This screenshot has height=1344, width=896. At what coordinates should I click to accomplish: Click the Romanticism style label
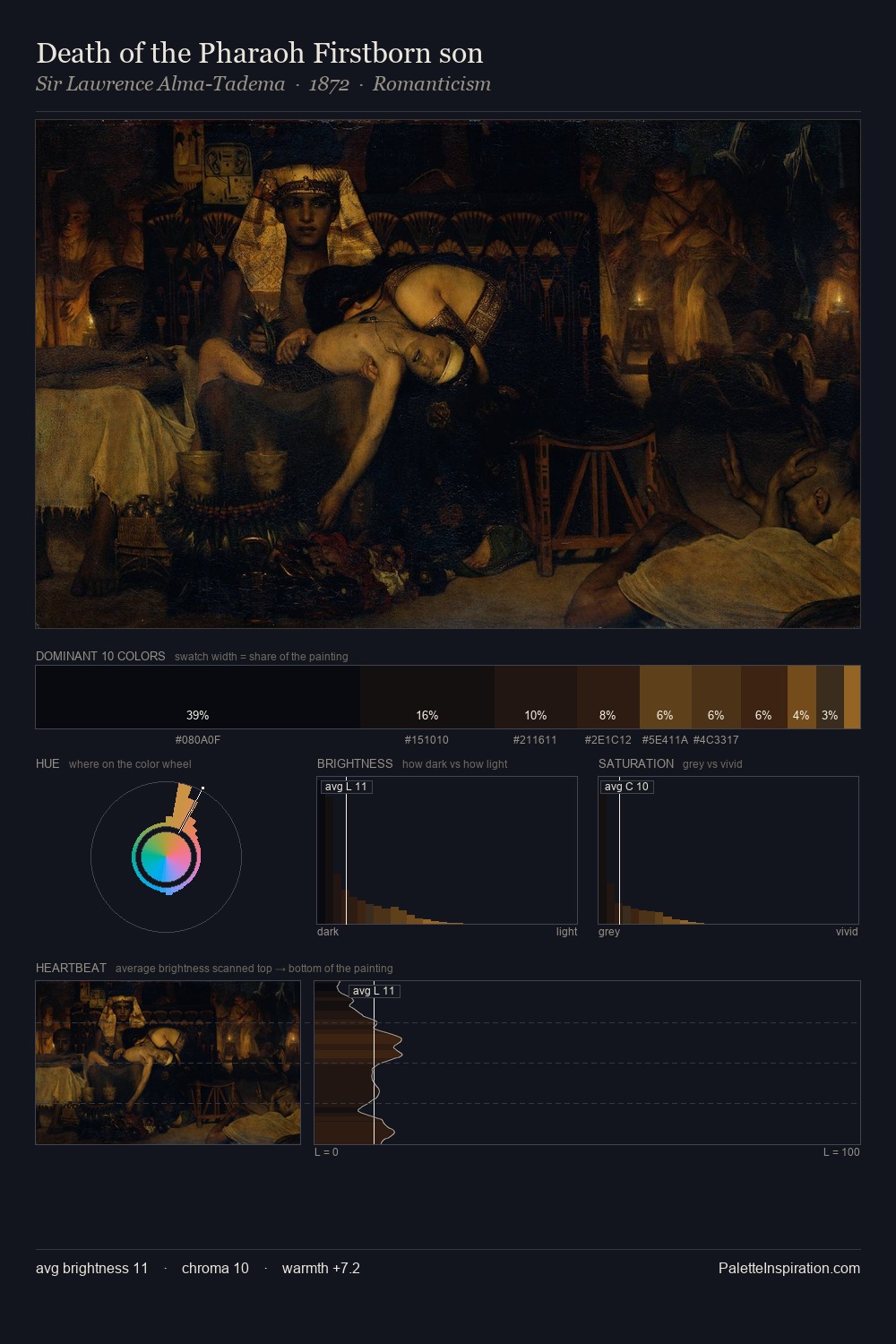pos(432,84)
